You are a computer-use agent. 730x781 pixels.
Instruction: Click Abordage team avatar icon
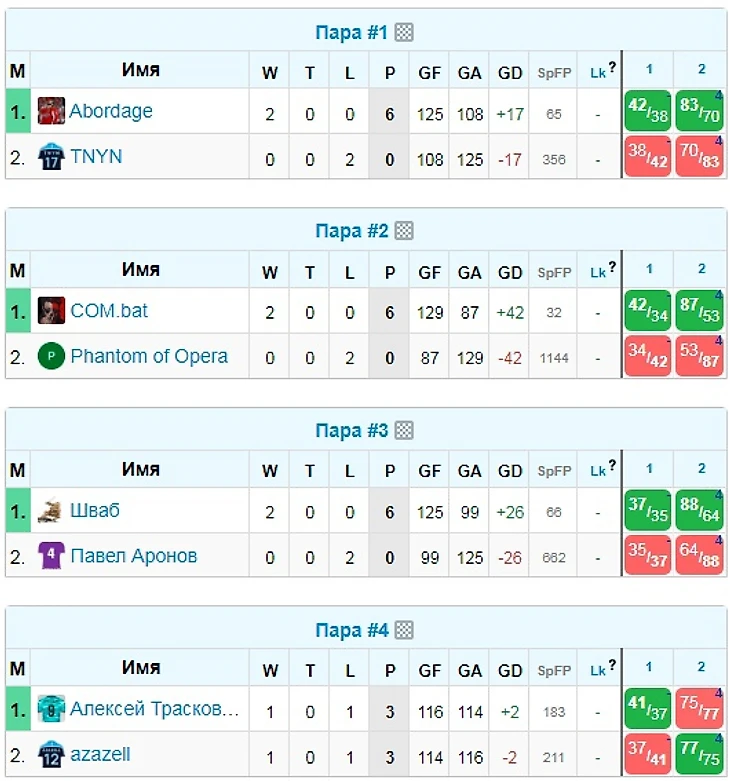pyautogui.click(x=51, y=111)
